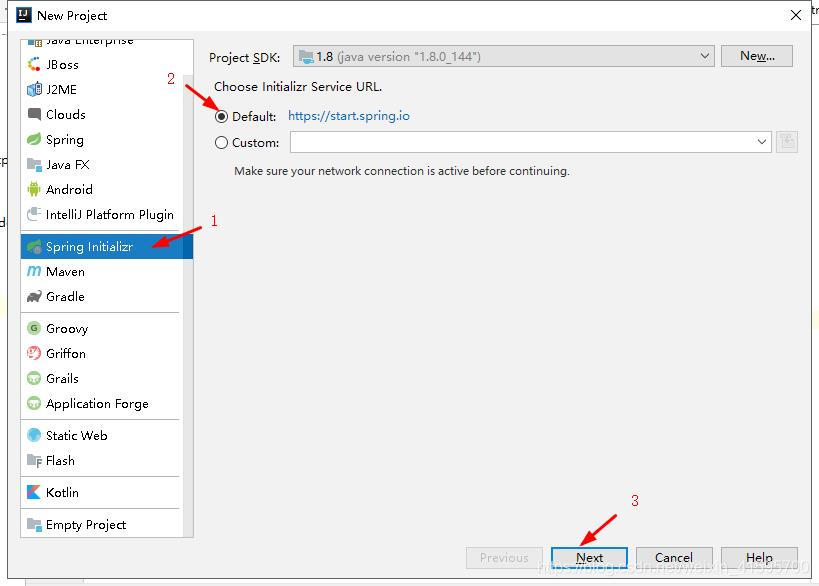This screenshot has height=586, width=819.
Task: Select the Android list entry
Action: click(x=102, y=190)
